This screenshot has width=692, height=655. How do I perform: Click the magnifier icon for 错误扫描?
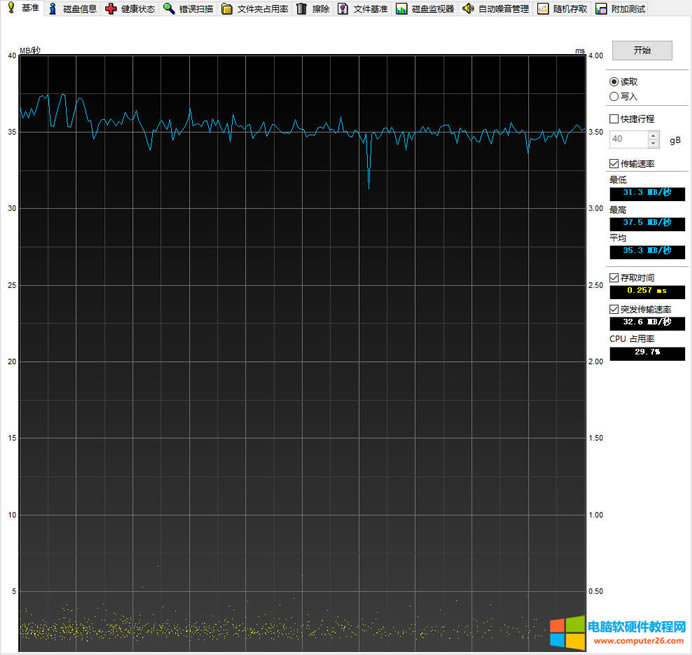(x=169, y=9)
